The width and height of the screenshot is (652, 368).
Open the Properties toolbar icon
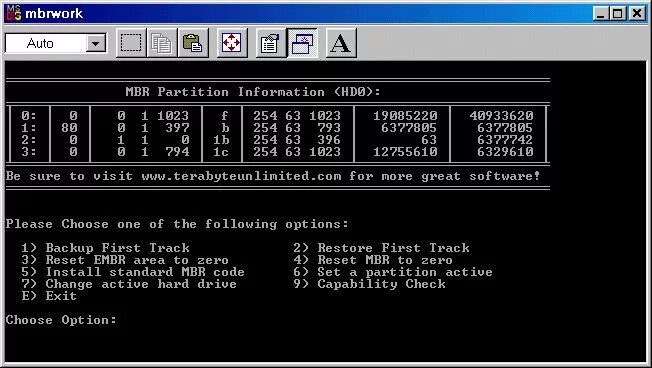(271, 43)
